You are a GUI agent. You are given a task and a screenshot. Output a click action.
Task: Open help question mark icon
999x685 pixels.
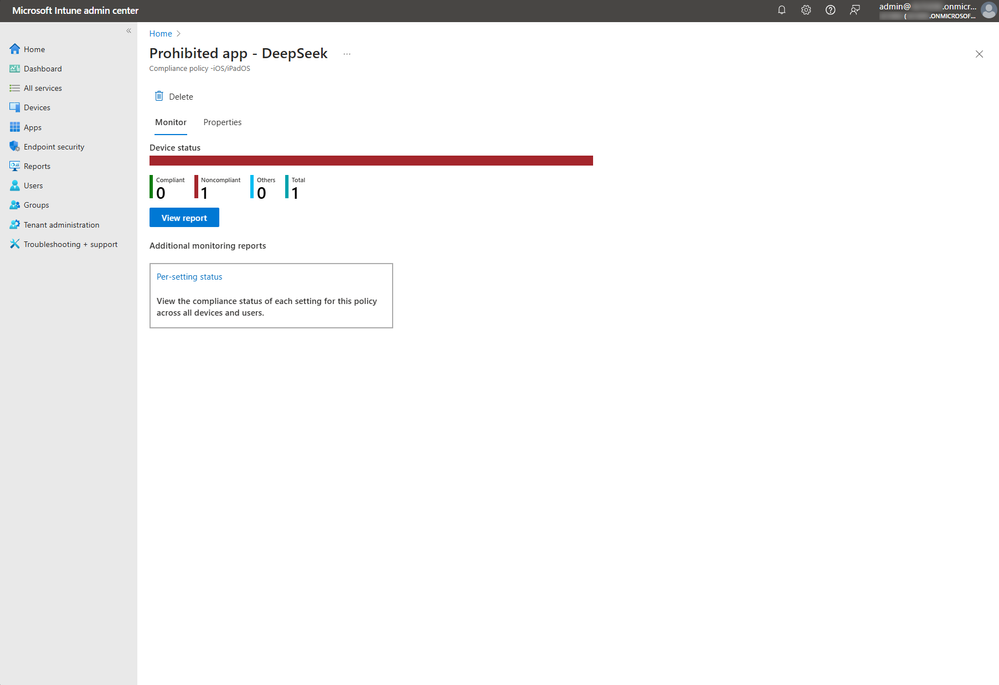(830, 10)
